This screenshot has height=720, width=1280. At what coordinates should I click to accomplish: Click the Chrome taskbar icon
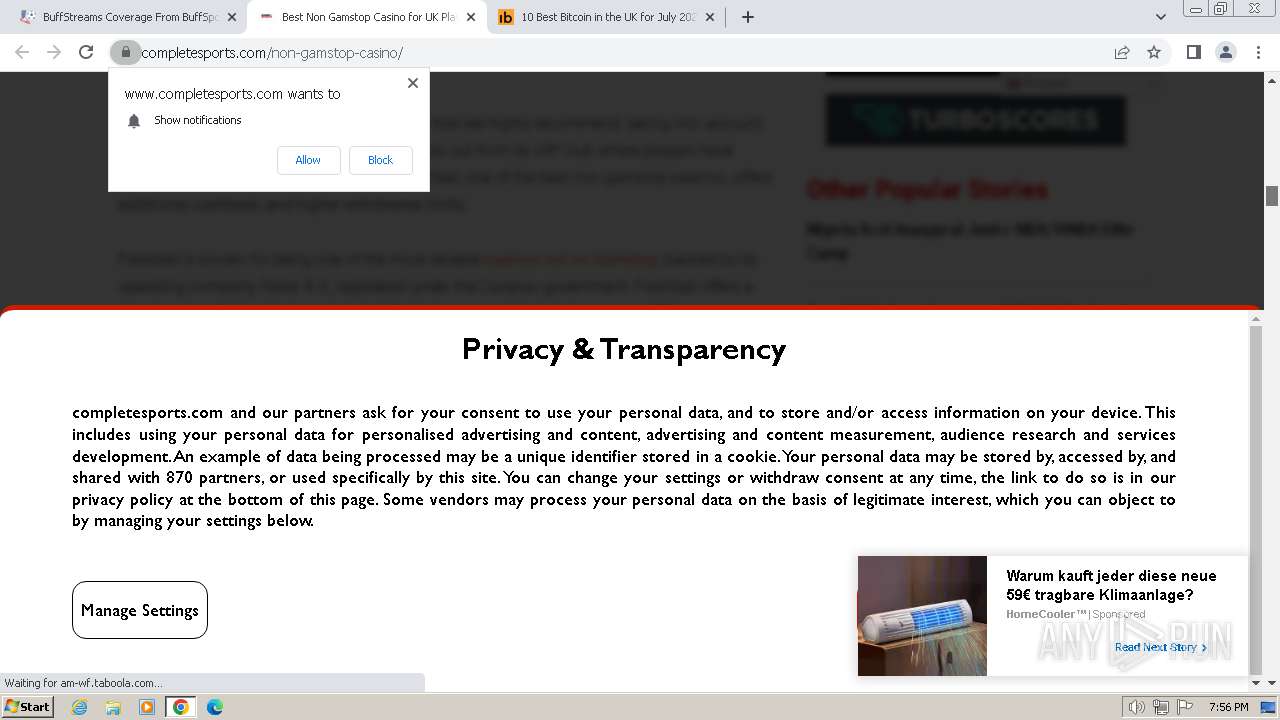point(180,707)
